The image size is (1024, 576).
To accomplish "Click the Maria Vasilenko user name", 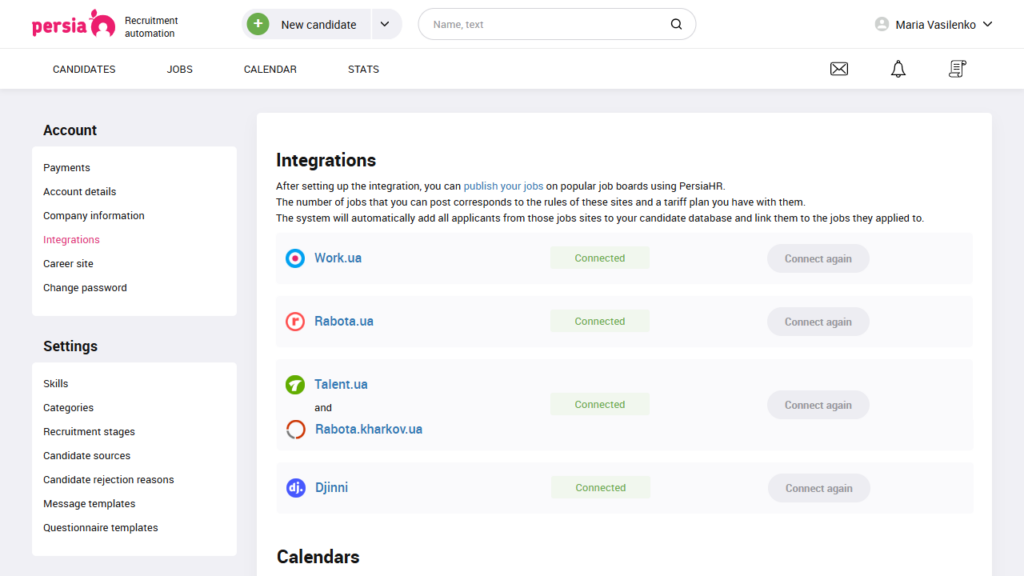I will tap(935, 25).
